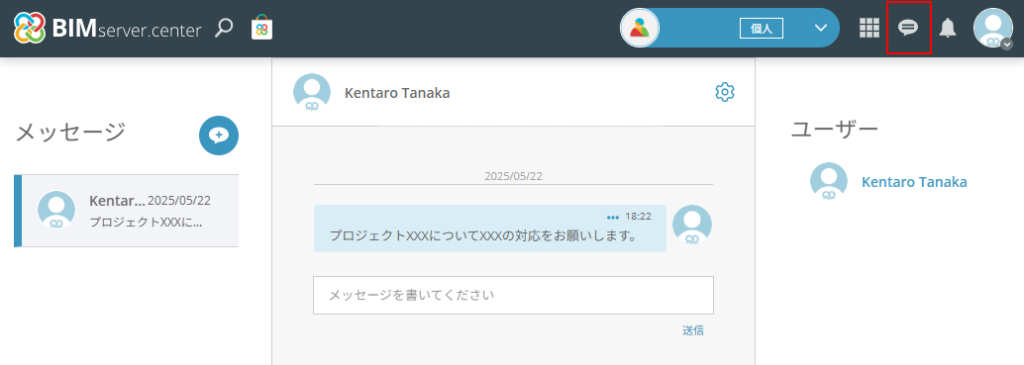The image size is (1024, 365).
Task: Click the search magnifier icon
Action: pos(224,28)
